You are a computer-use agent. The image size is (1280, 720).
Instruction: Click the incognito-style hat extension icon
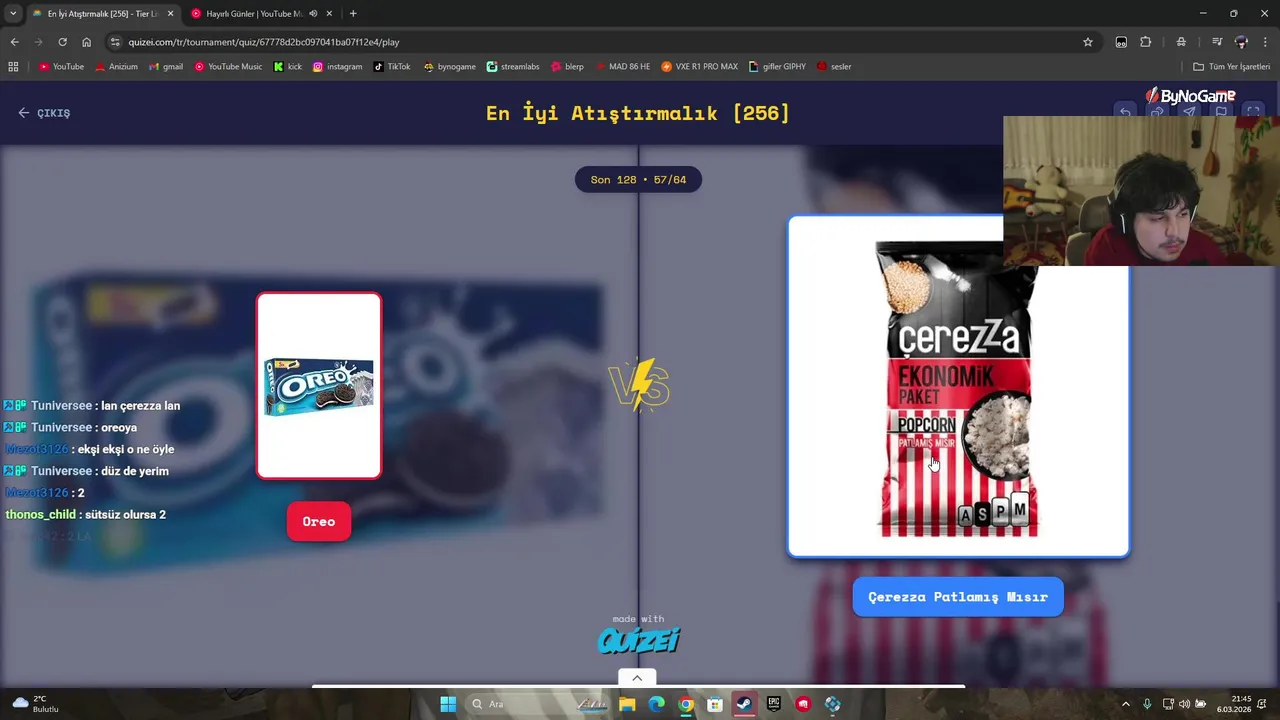coord(1181,42)
